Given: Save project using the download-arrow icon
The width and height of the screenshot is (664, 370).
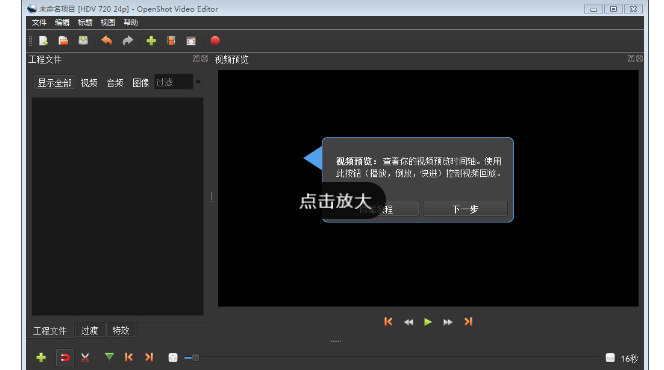Looking at the screenshot, I should 83,41.
